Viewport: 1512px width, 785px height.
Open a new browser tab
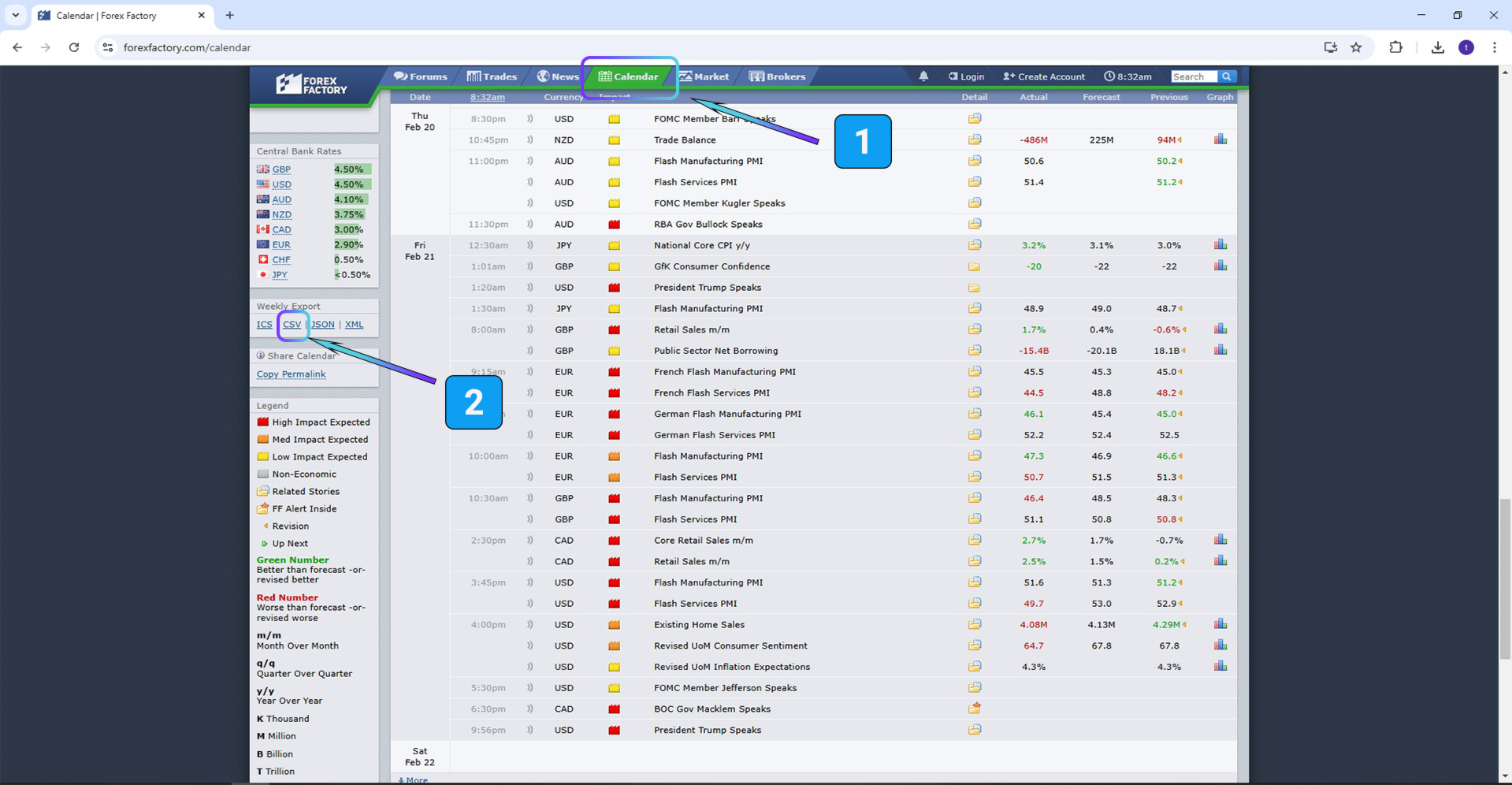229,15
